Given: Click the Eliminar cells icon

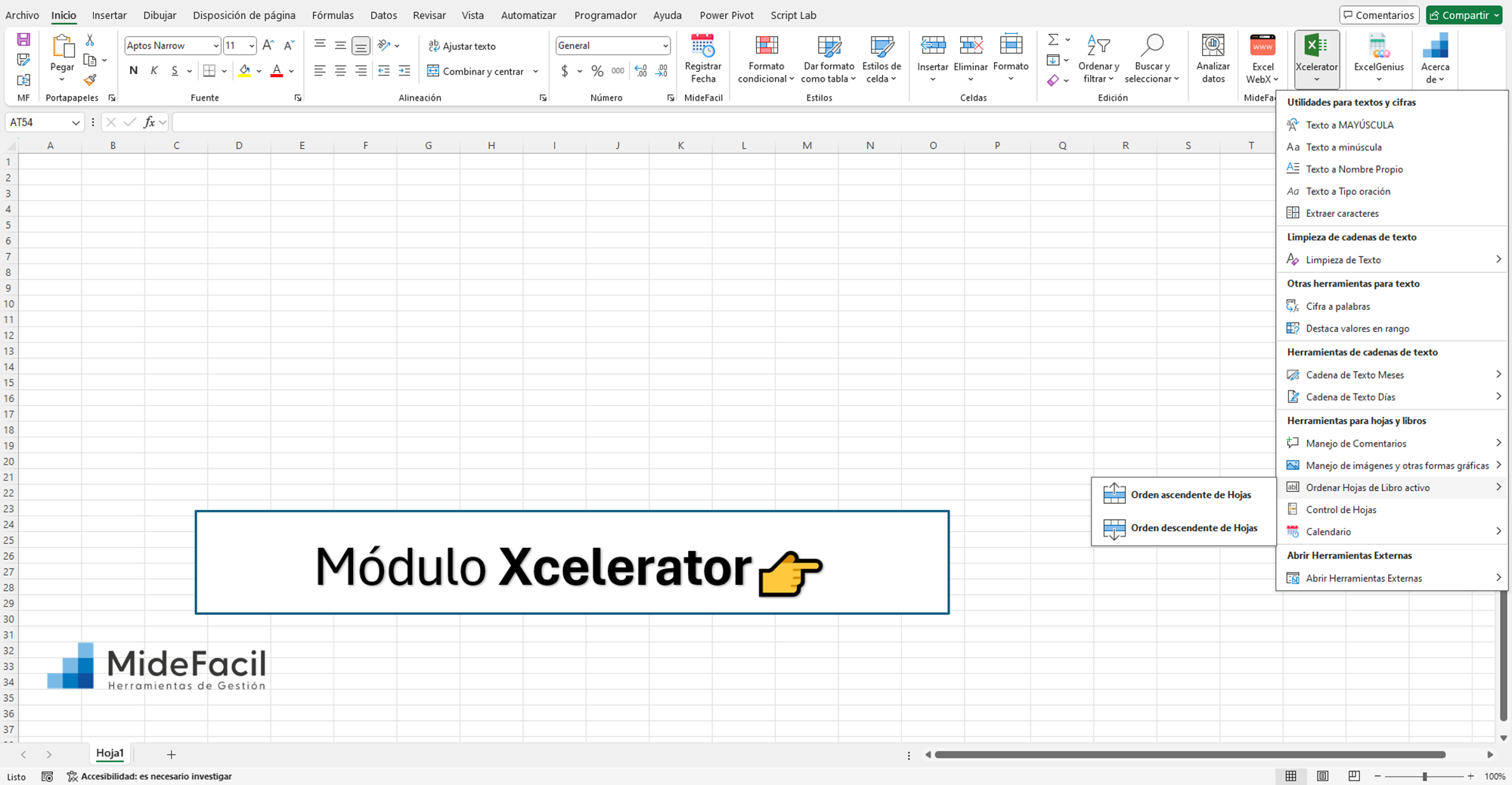Looking at the screenshot, I should coord(971,45).
